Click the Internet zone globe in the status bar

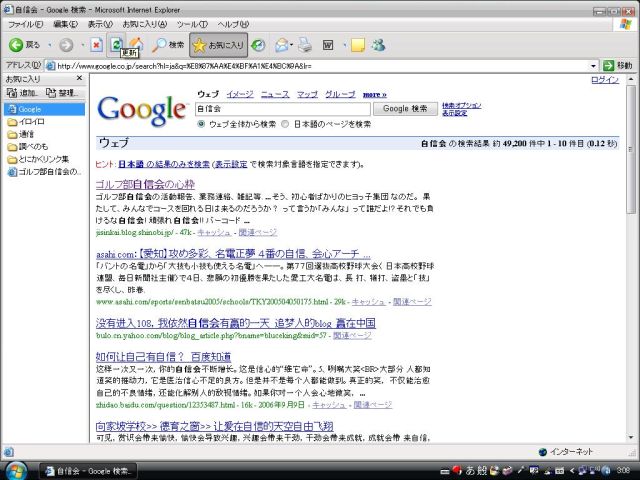pos(542,452)
